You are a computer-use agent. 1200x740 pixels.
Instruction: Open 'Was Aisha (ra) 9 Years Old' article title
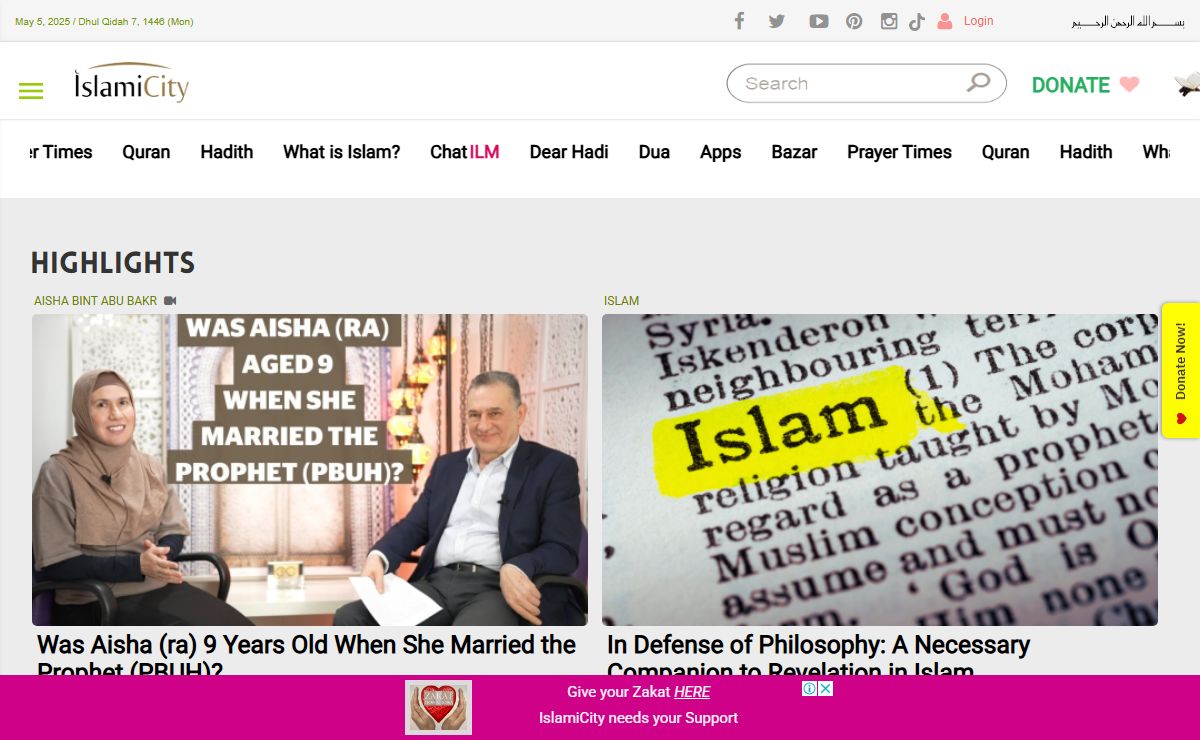[306, 655]
